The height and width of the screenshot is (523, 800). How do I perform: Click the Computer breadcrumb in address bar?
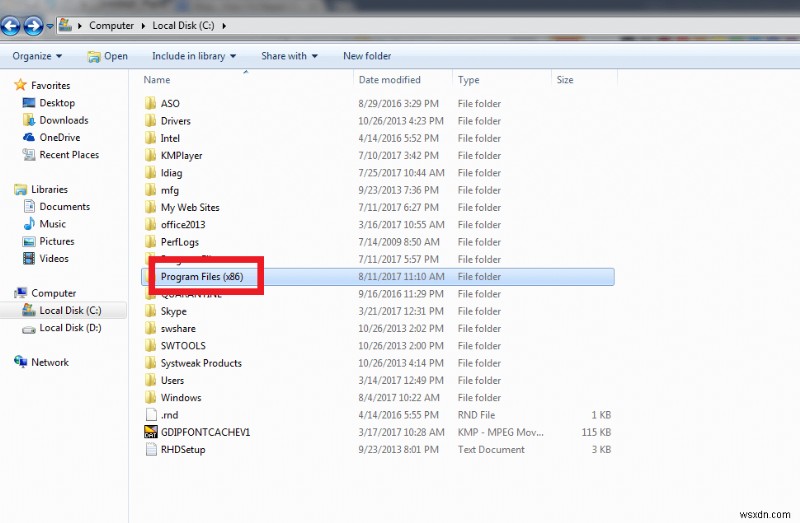coord(111,26)
